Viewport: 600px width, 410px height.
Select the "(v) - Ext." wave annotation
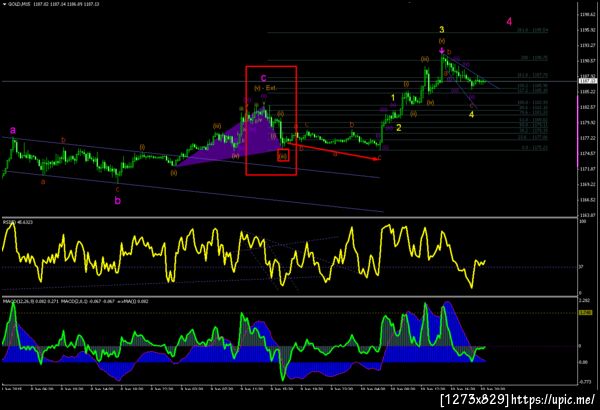click(x=265, y=88)
